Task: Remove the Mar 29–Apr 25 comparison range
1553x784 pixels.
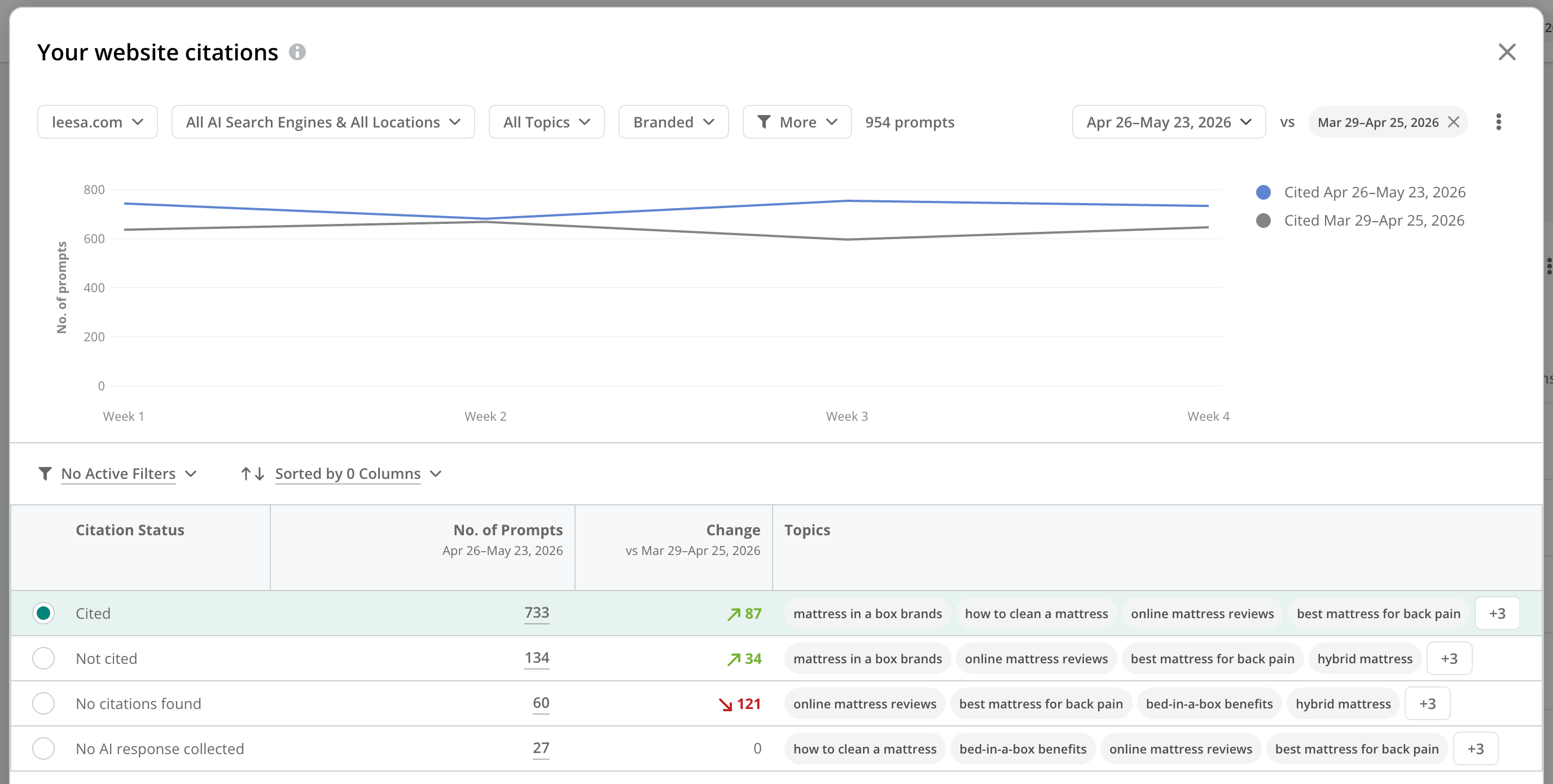Action: coord(1454,122)
